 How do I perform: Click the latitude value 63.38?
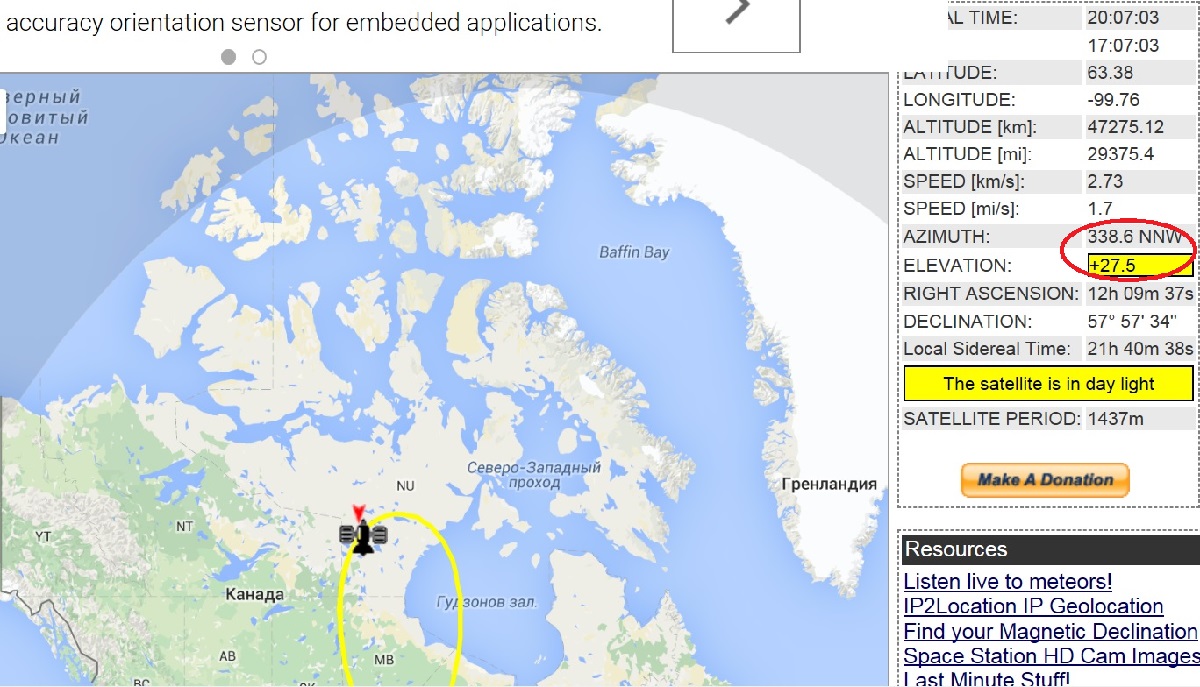1110,72
